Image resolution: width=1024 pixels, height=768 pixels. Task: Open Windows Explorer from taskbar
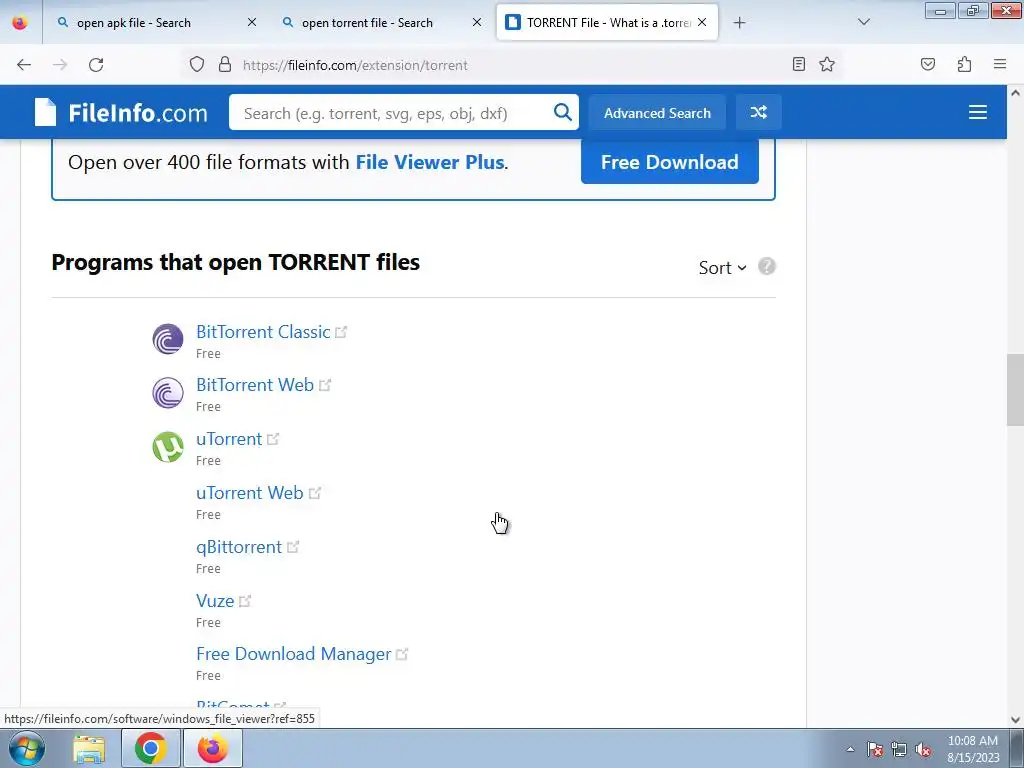click(89, 748)
